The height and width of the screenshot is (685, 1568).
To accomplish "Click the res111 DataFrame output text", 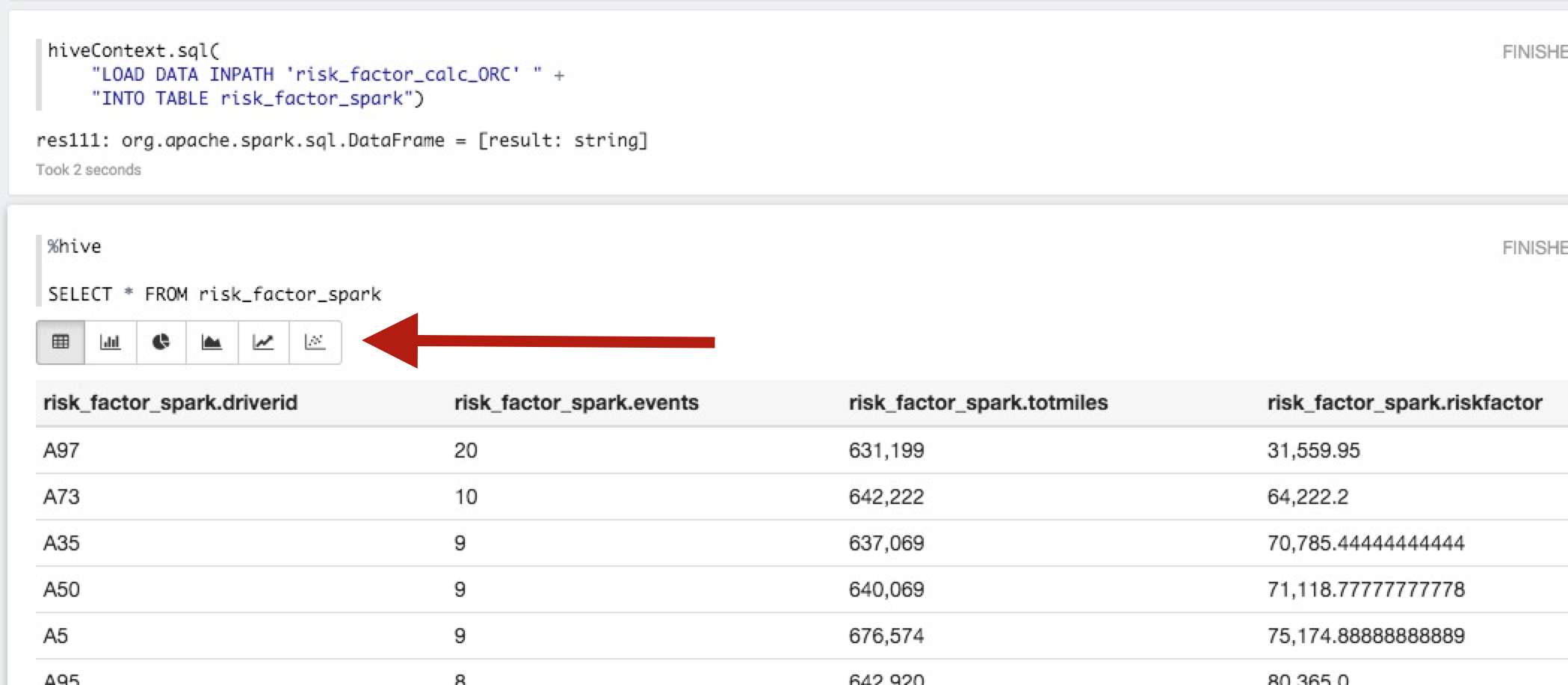I will [x=342, y=140].
